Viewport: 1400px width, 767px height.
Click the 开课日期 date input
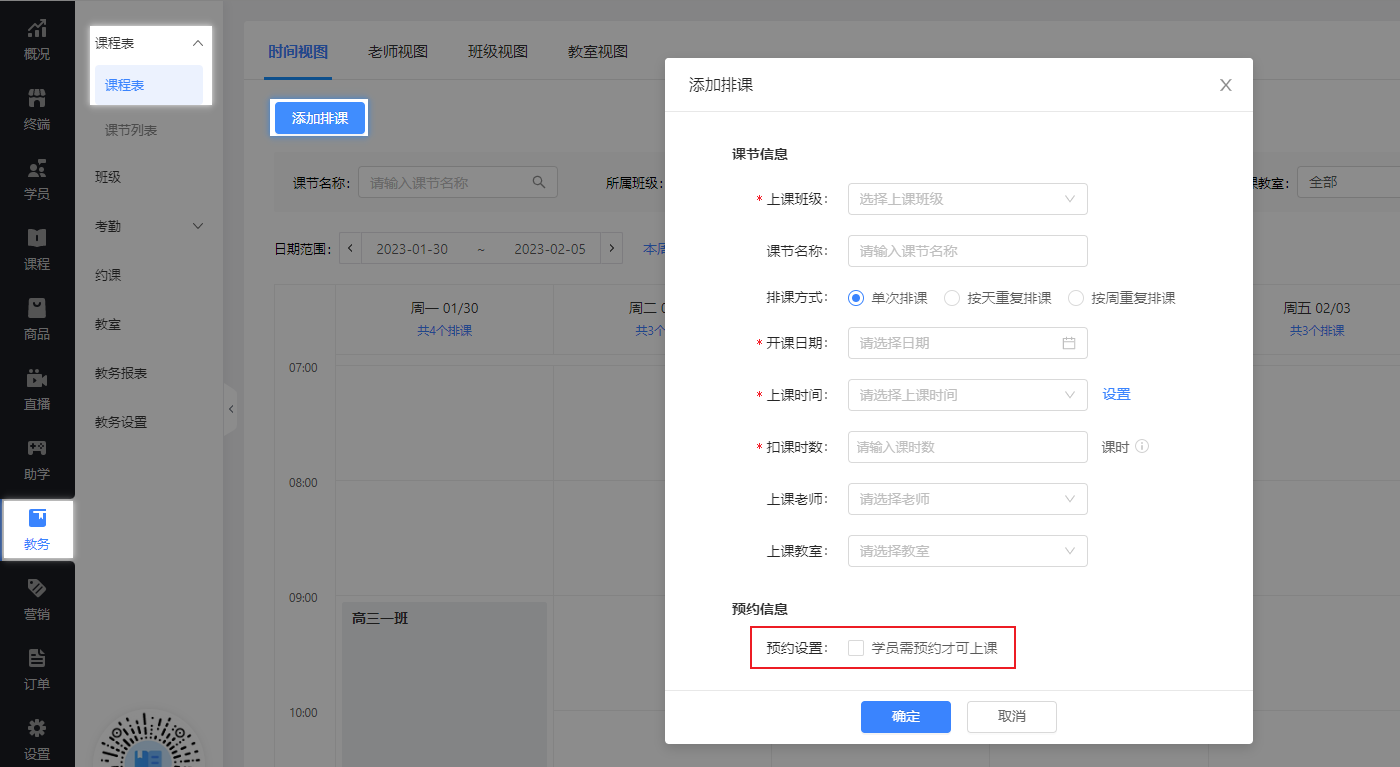tap(967, 343)
